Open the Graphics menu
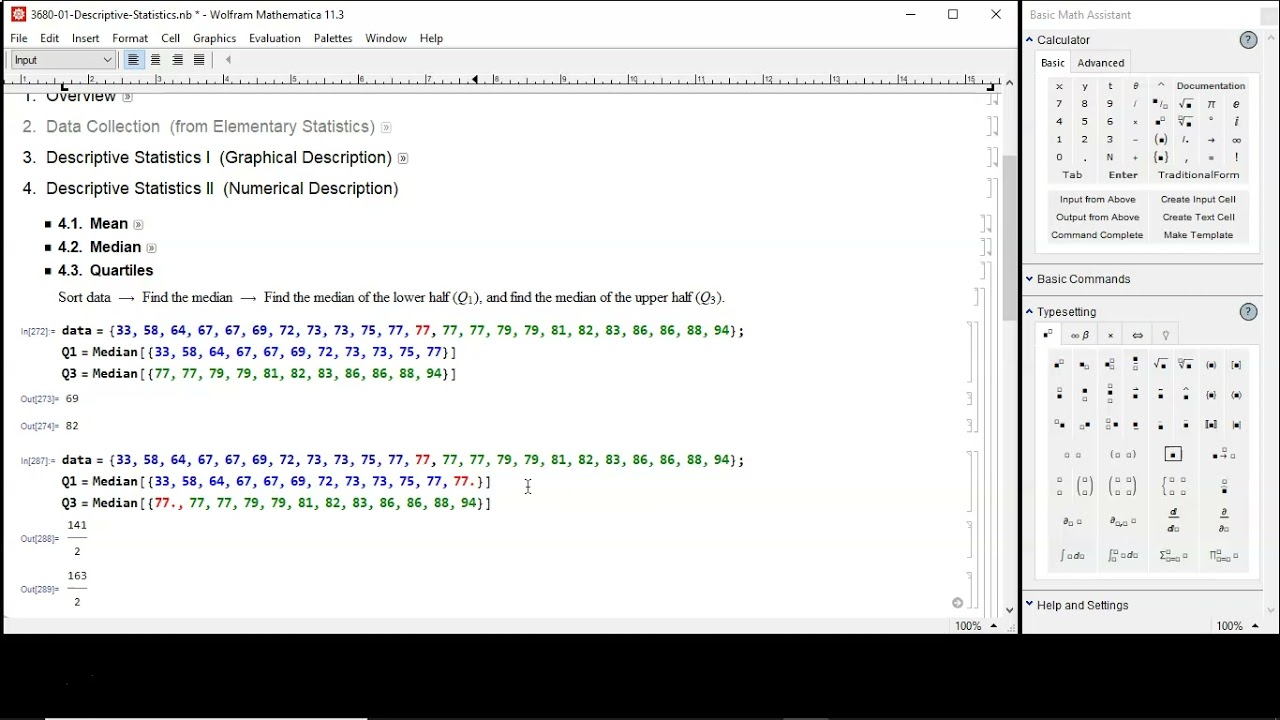Viewport: 1280px width, 720px height. coord(214,38)
